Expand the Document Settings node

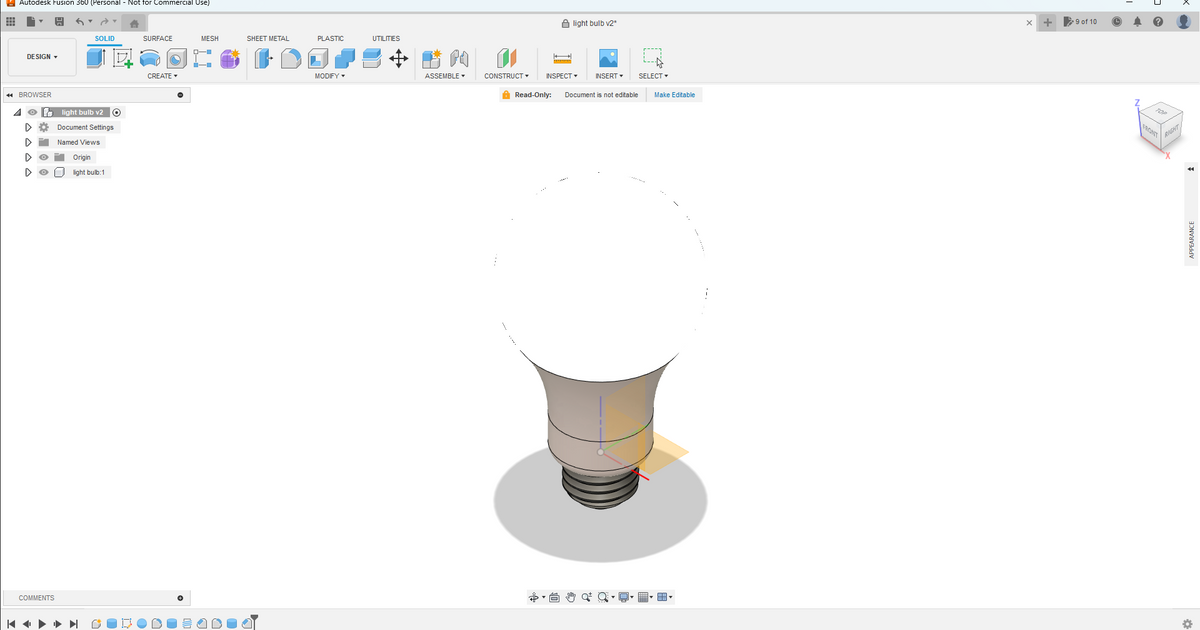[x=28, y=127]
